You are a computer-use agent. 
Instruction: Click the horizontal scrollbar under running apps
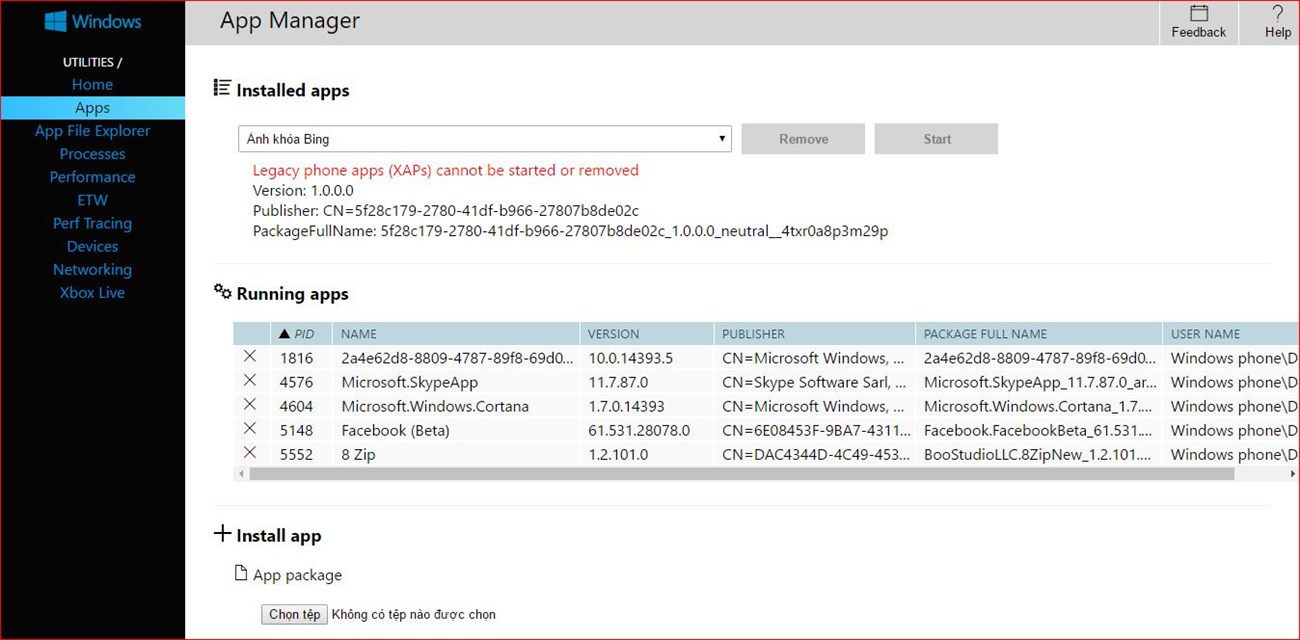coord(700,474)
